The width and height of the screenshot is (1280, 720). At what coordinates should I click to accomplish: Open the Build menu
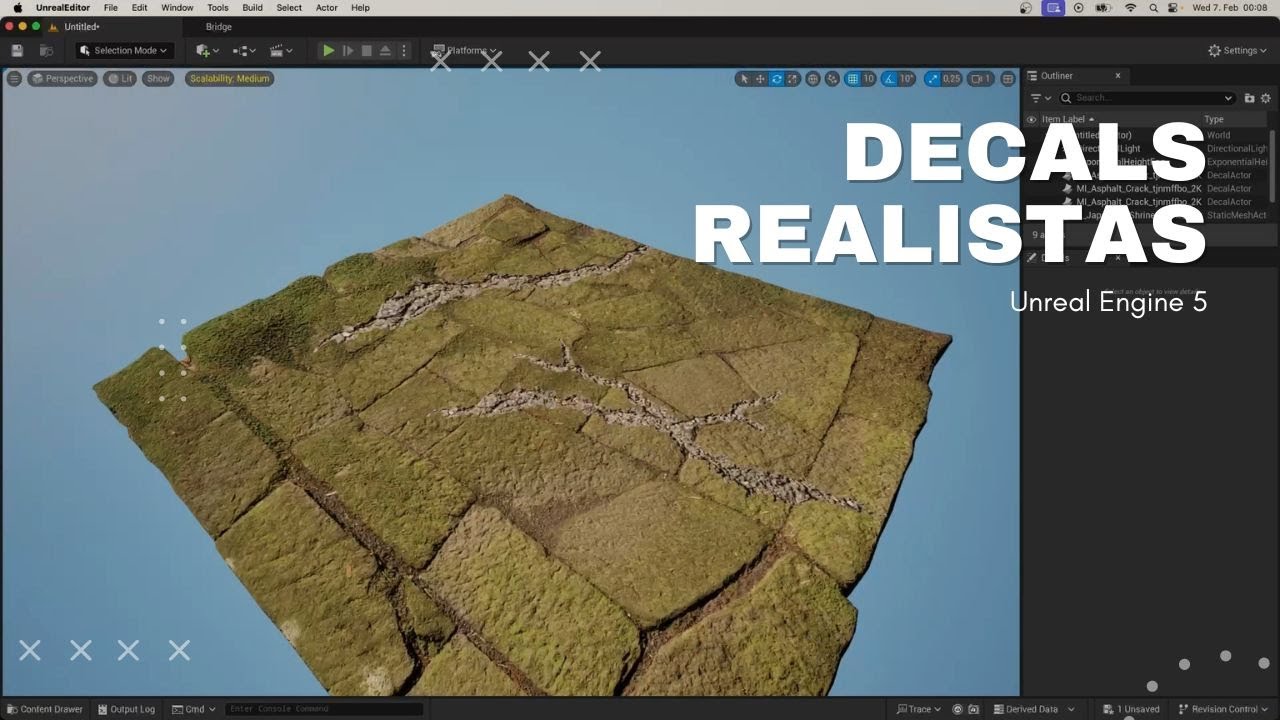tap(253, 8)
